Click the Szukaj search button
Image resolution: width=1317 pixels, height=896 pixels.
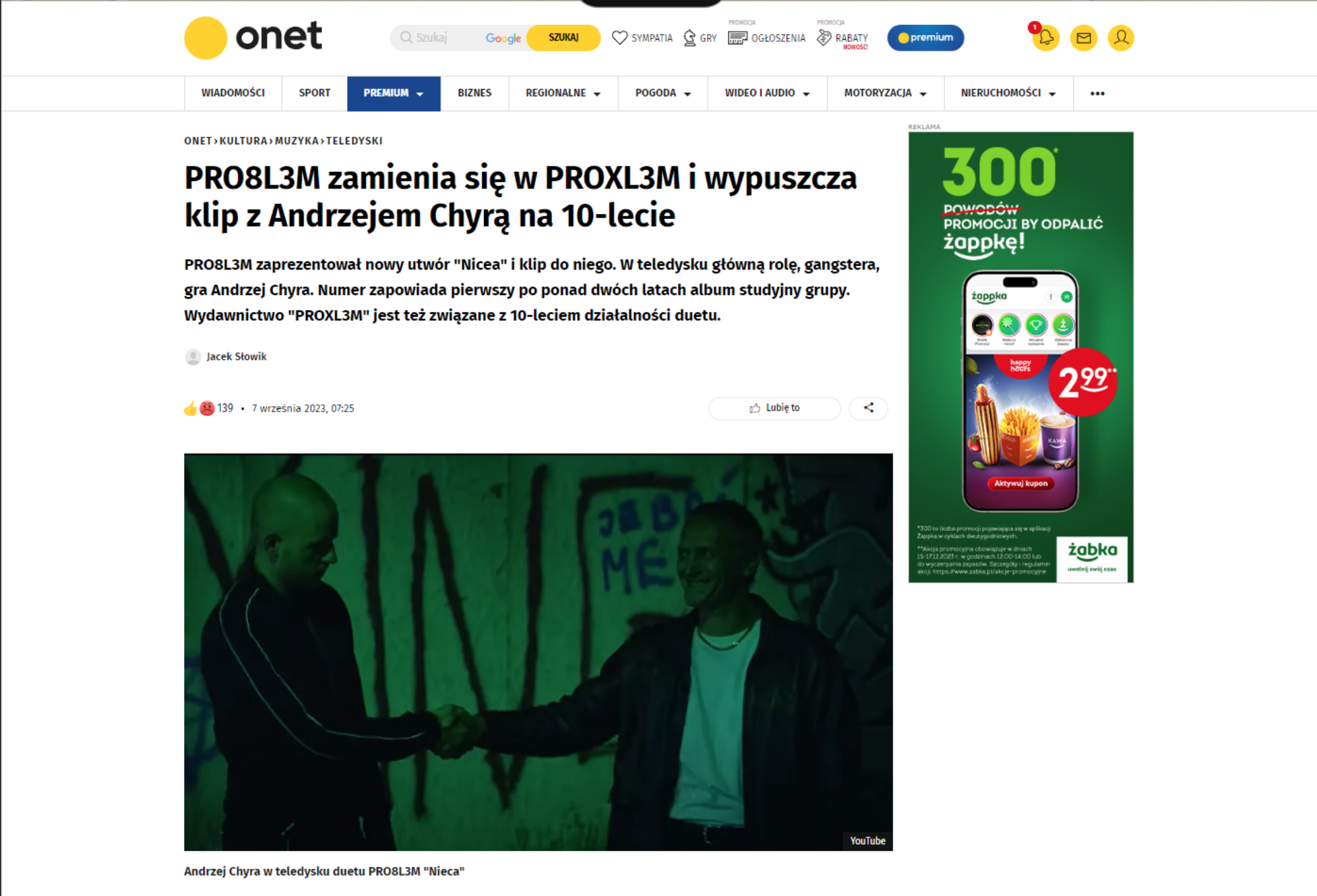point(563,38)
